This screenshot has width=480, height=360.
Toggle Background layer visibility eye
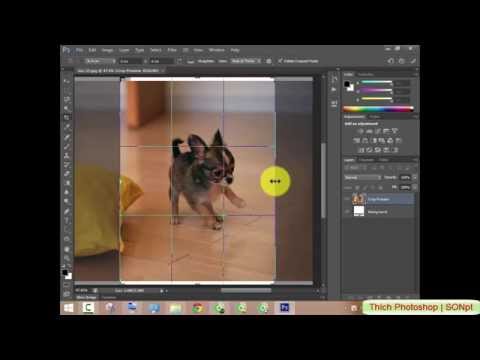point(347,211)
